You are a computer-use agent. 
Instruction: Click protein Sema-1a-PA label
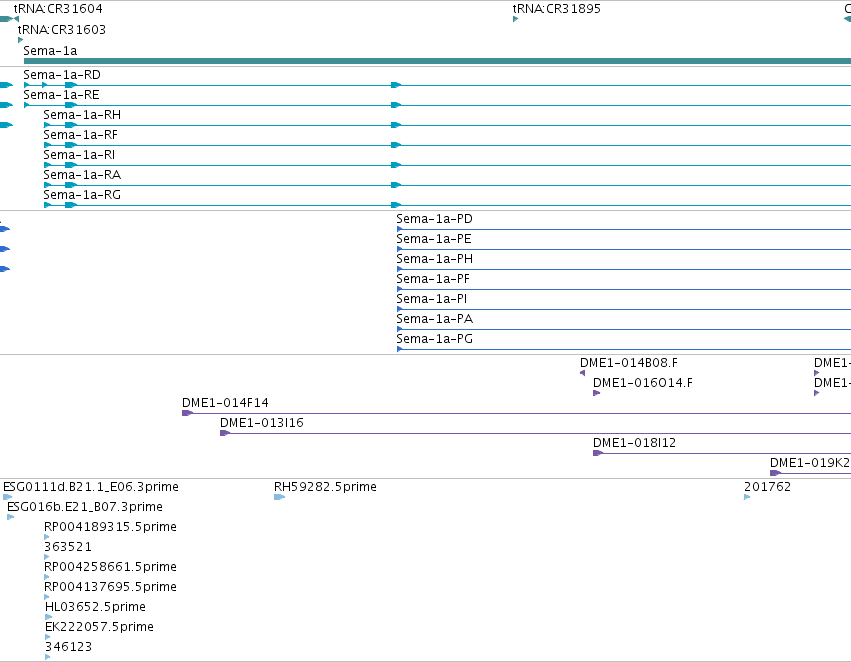[x=434, y=320]
